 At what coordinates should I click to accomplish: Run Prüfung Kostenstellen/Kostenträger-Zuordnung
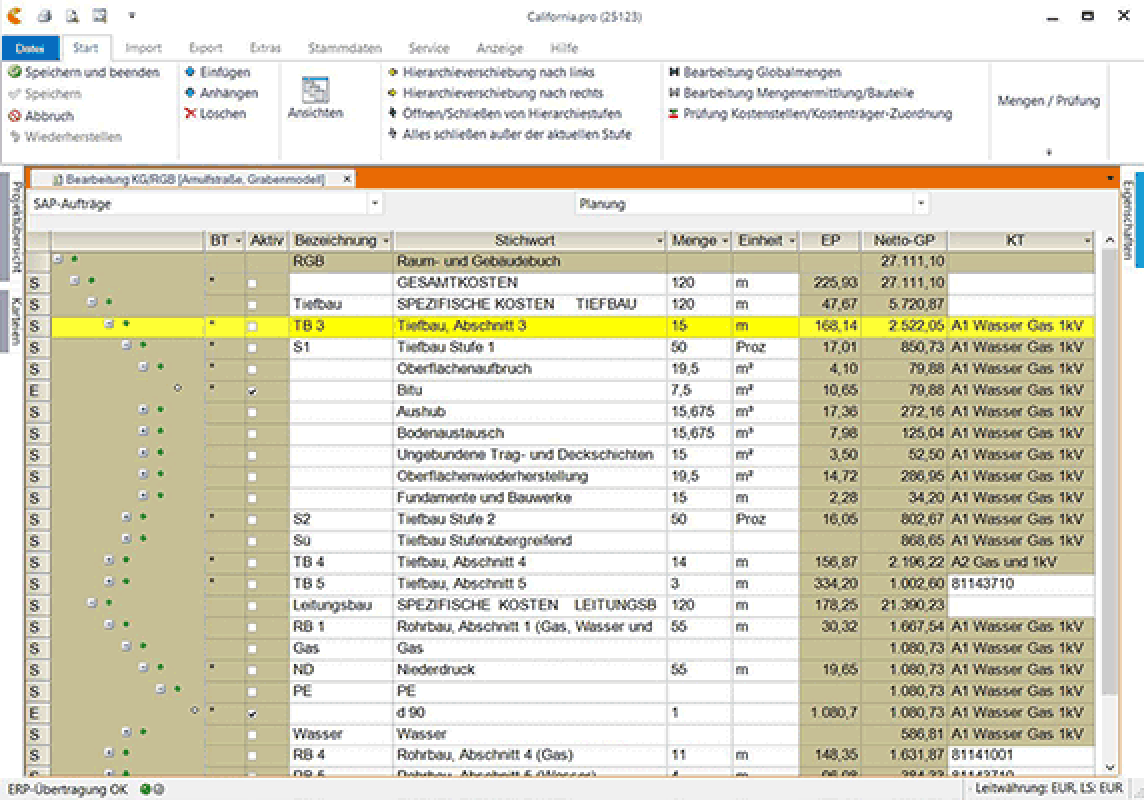(x=811, y=113)
